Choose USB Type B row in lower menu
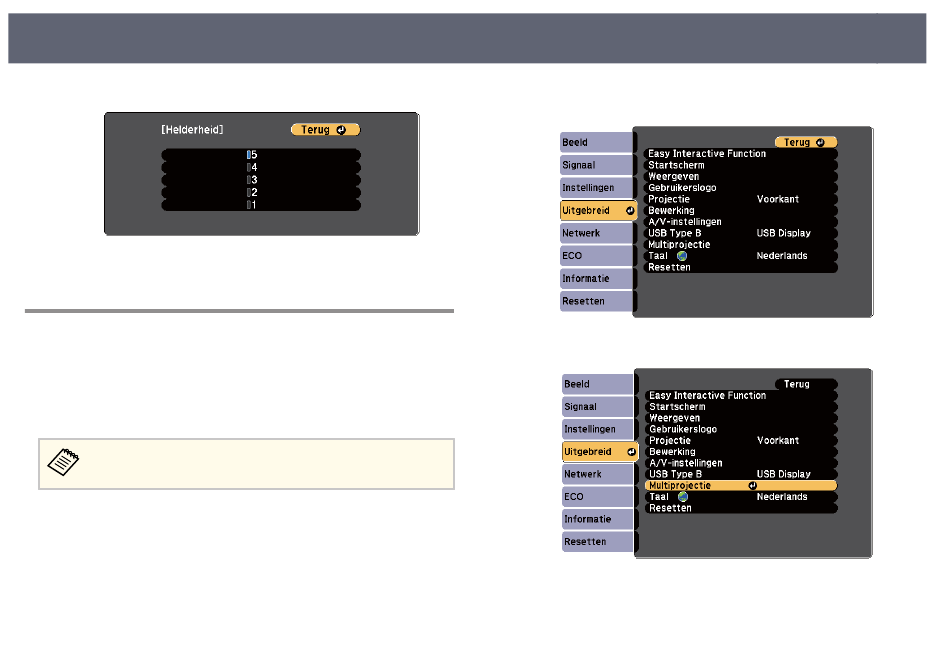 point(741,475)
